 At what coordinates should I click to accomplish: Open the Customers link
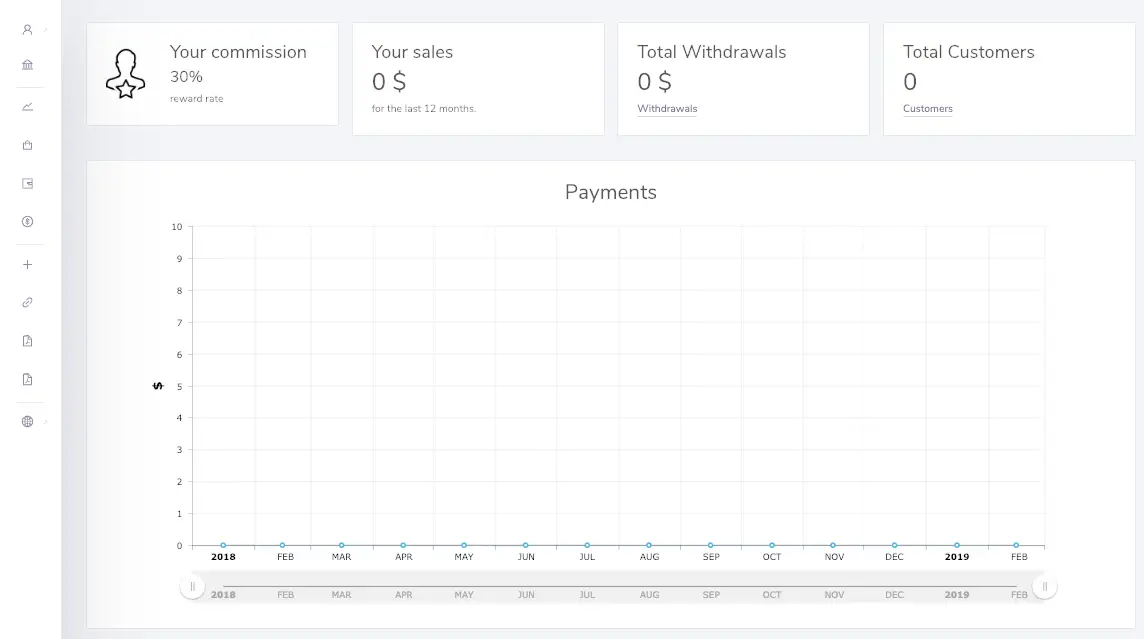(927, 109)
